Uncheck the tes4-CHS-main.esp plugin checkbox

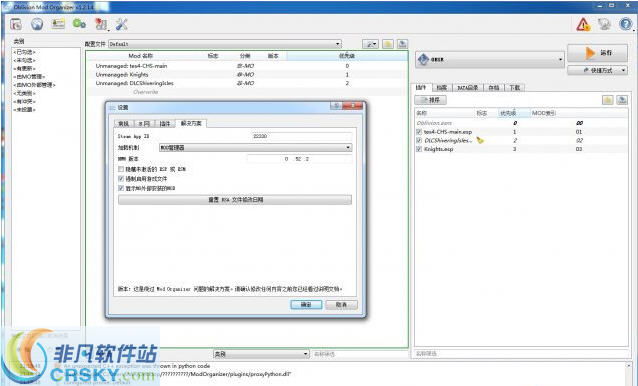419,132
